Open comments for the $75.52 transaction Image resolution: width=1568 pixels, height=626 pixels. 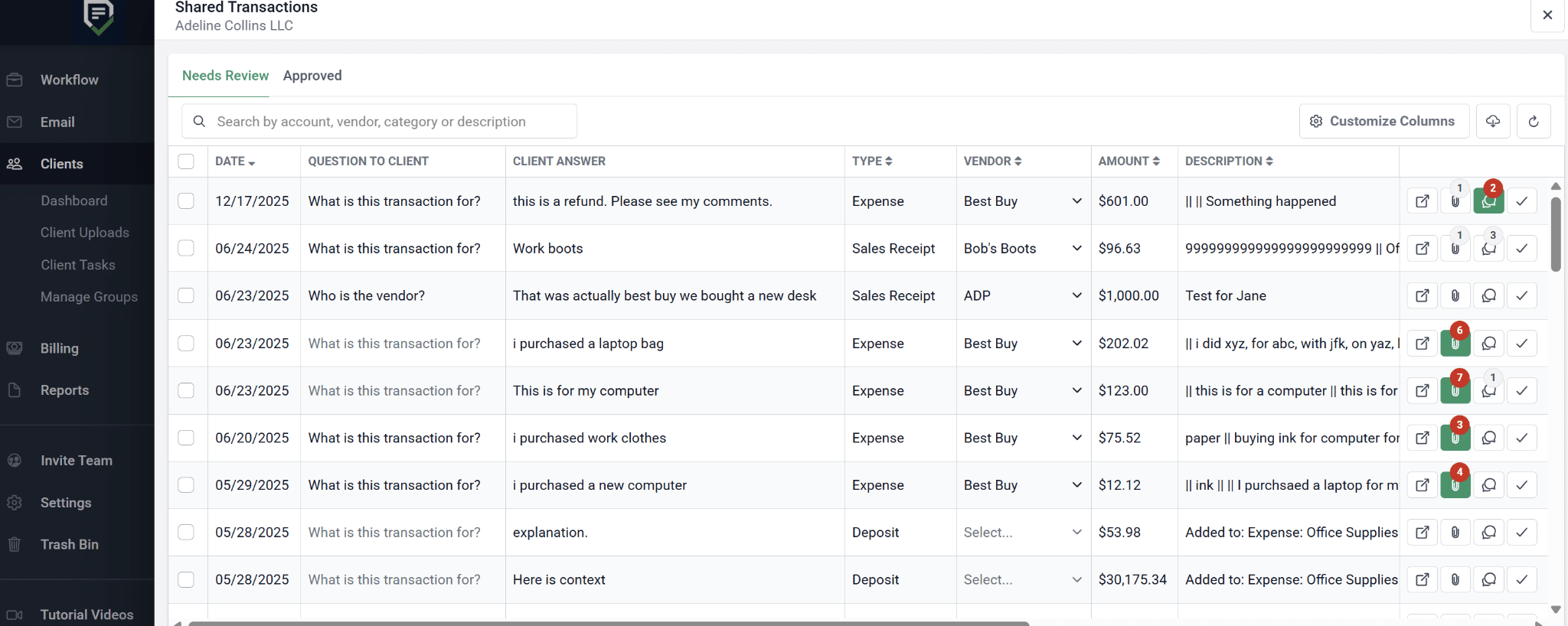[x=1488, y=438]
